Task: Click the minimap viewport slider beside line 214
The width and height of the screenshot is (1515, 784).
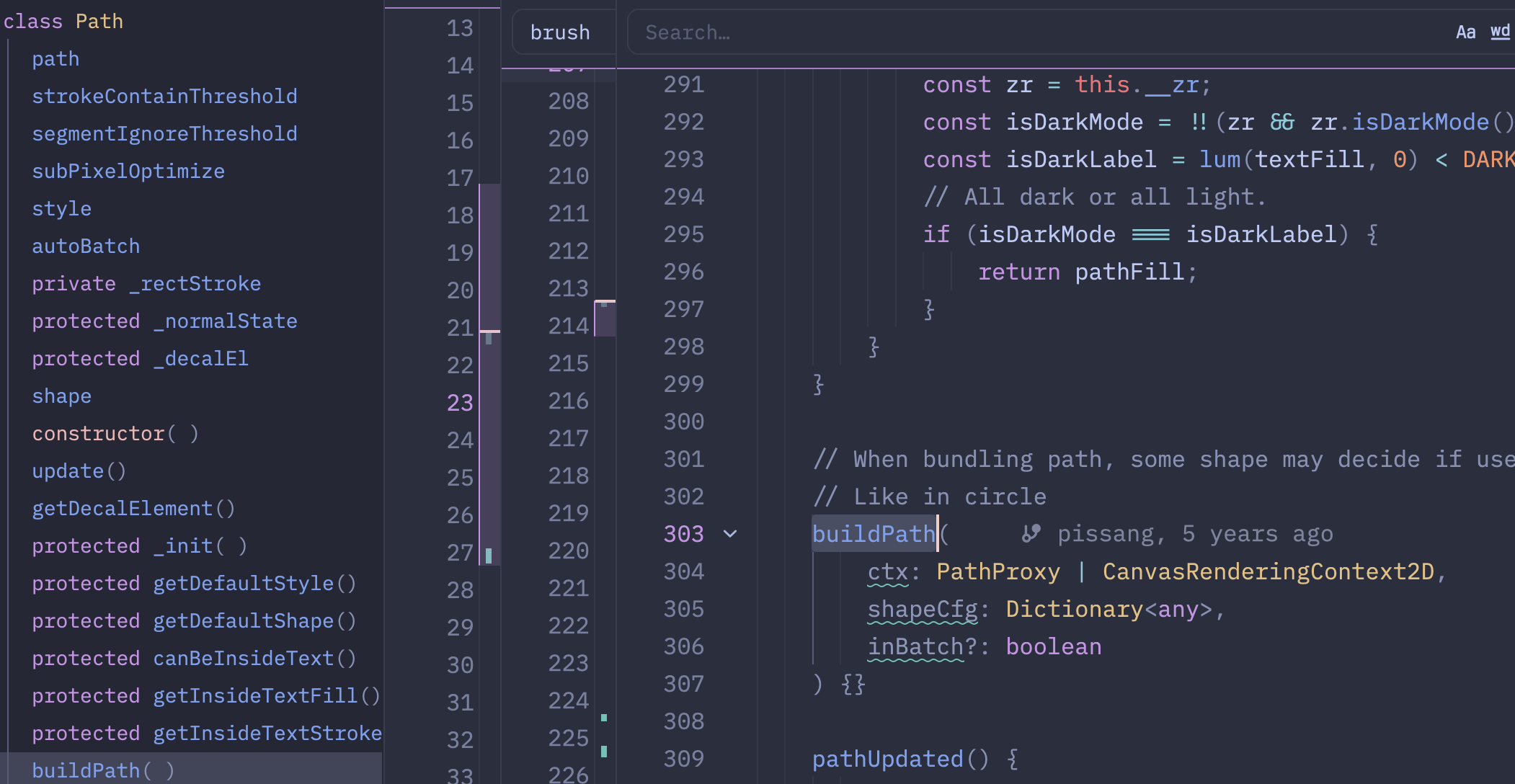Action: tap(605, 318)
